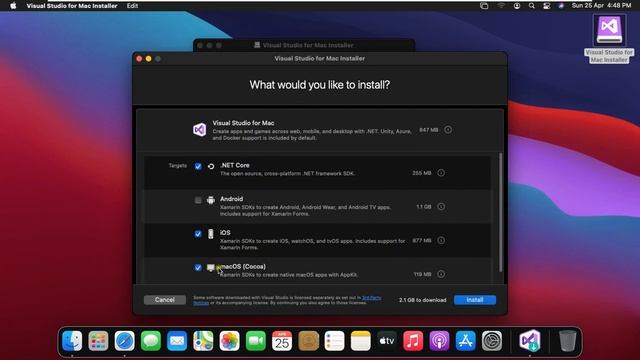This screenshot has height=360, width=640.
Task: Open Mail from the Dock
Action: 177,341
